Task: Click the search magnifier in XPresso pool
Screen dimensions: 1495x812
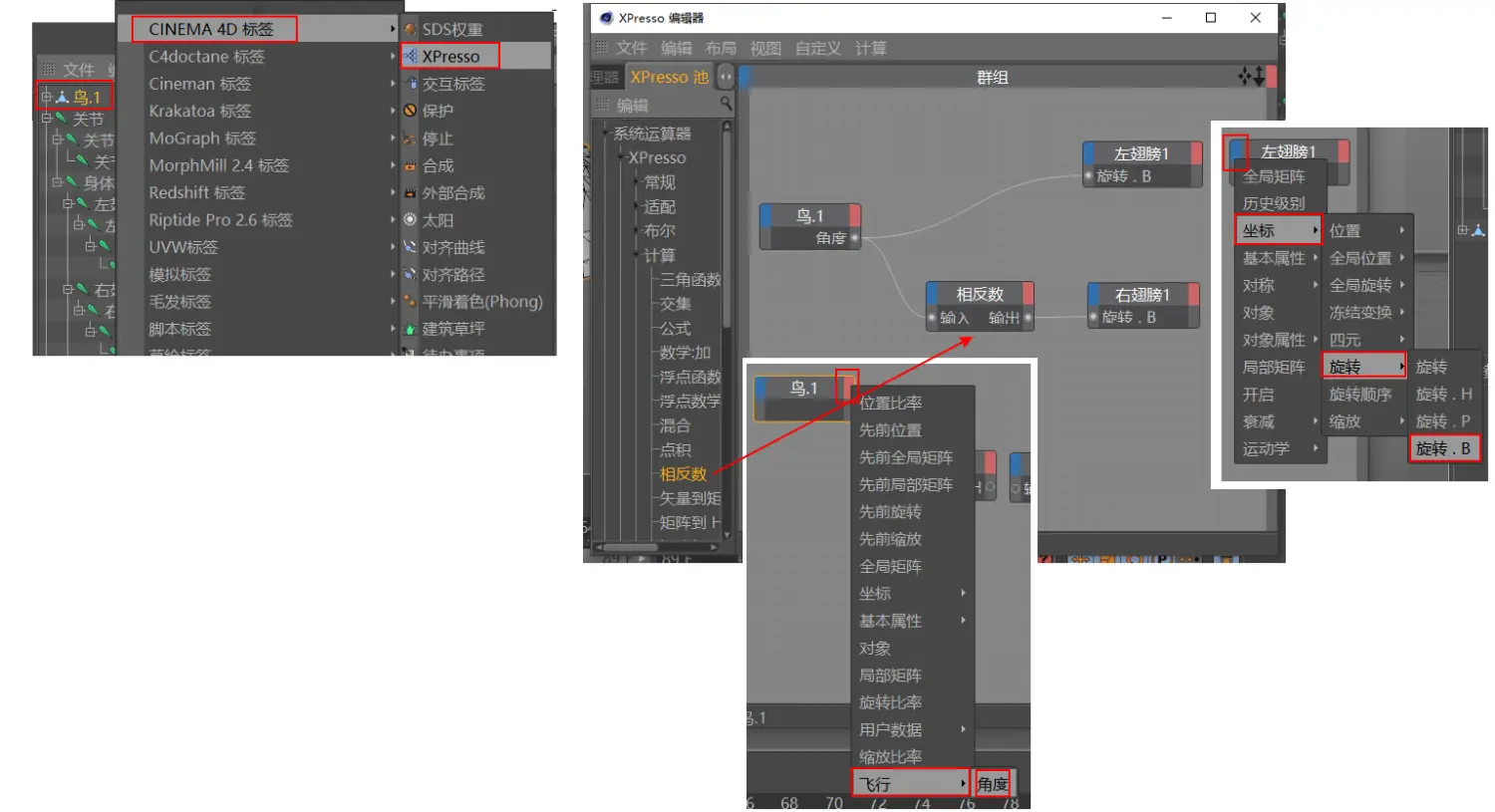Action: click(x=726, y=104)
